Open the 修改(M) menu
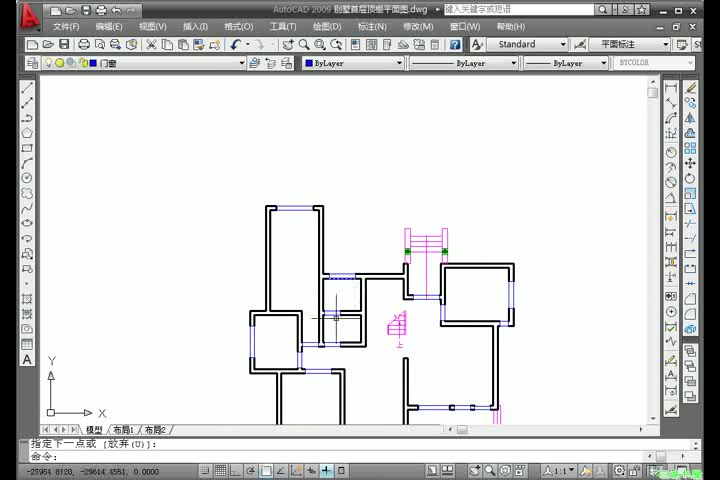Screen dimensions: 720x480 418,27
